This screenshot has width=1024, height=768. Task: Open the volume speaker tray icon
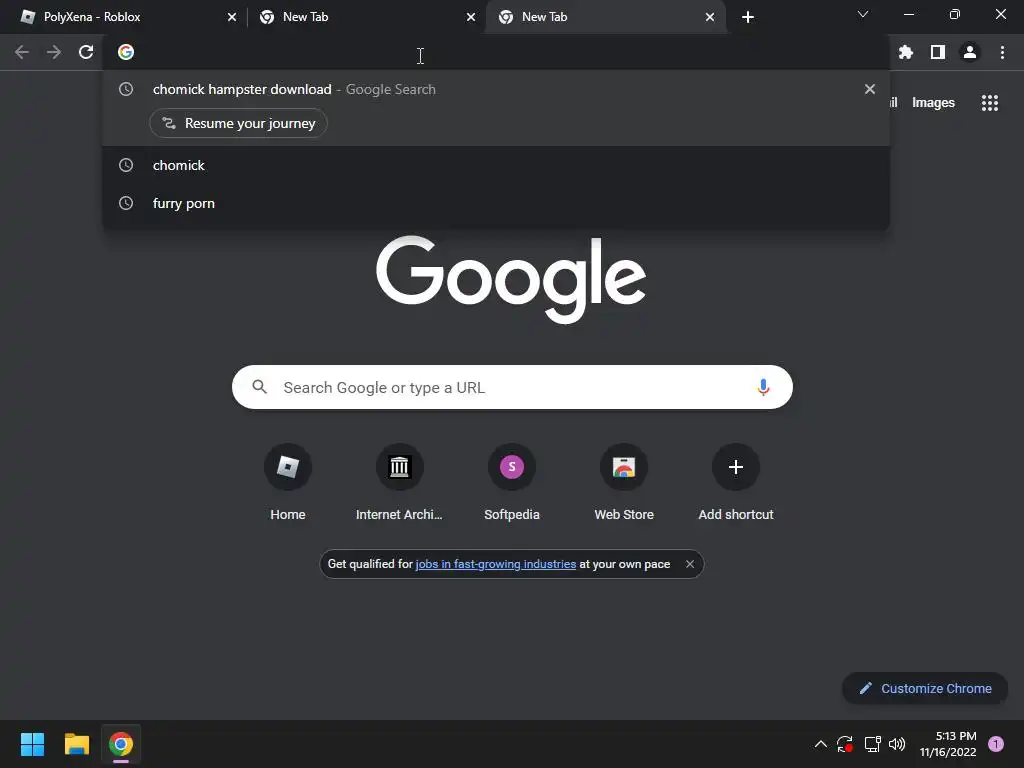897,744
